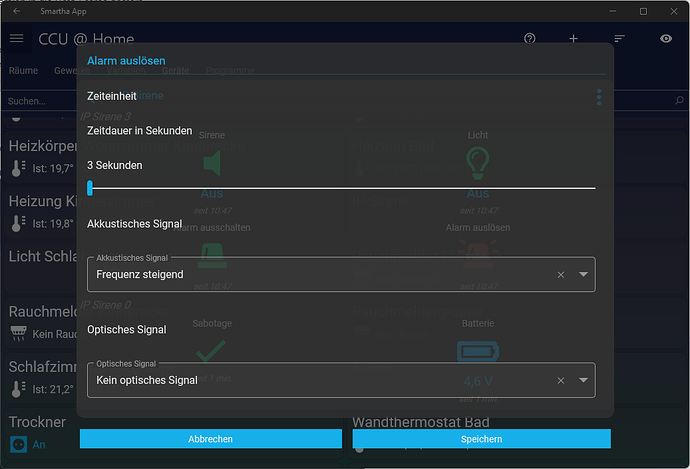Viewport: 690px width, 469px height.
Task: Click the back arrow in title bar
Action: click(16, 11)
